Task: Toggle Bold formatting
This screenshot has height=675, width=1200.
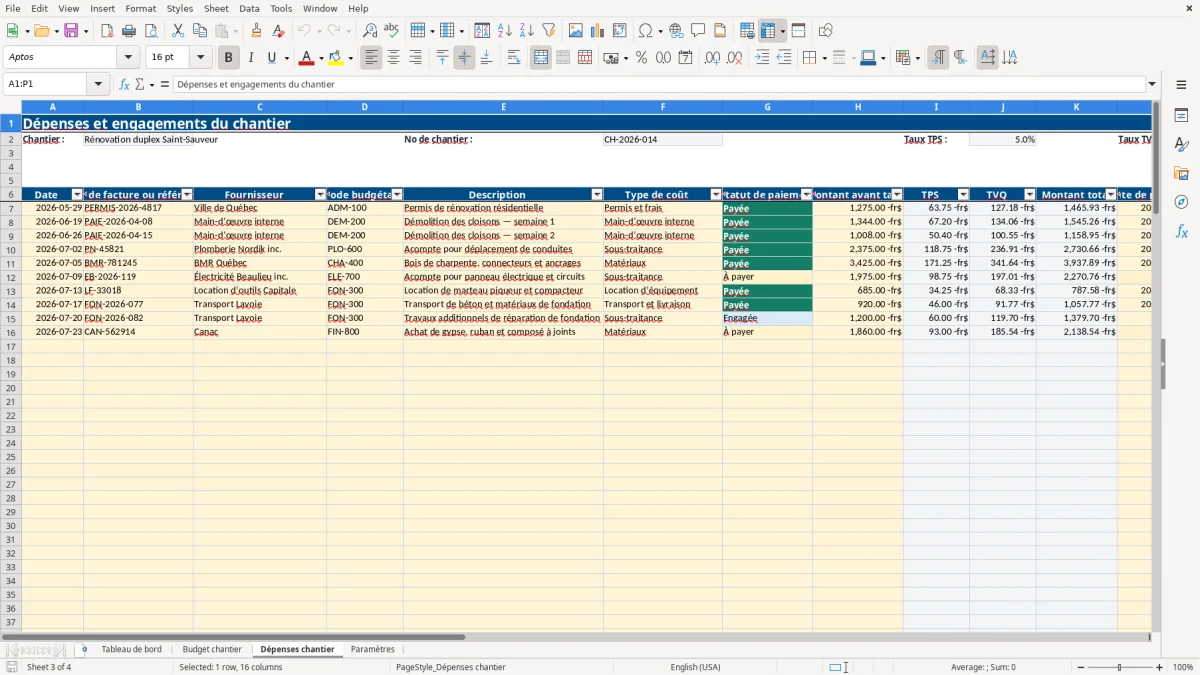Action: [x=229, y=58]
